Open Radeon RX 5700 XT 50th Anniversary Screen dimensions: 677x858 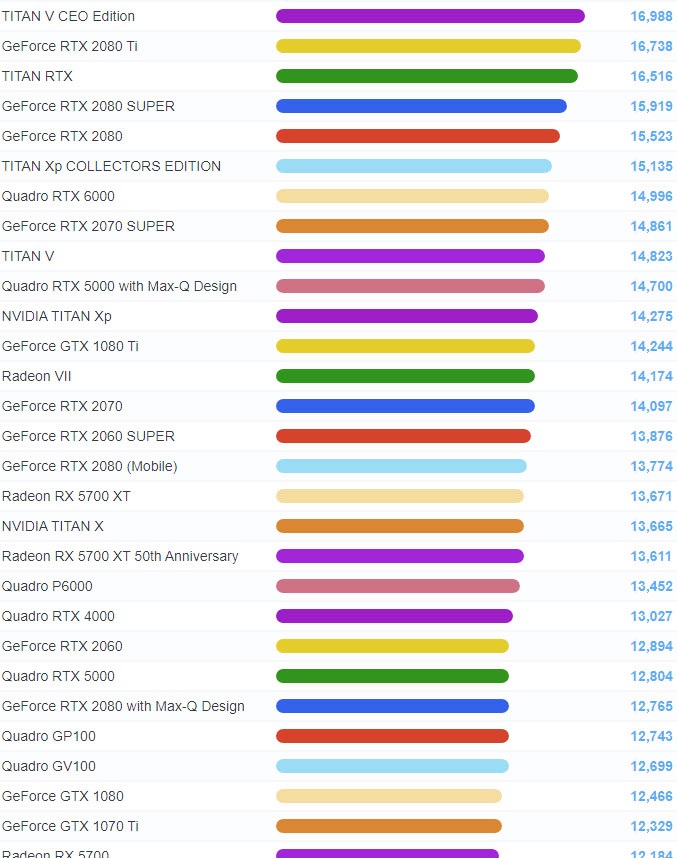click(120, 556)
